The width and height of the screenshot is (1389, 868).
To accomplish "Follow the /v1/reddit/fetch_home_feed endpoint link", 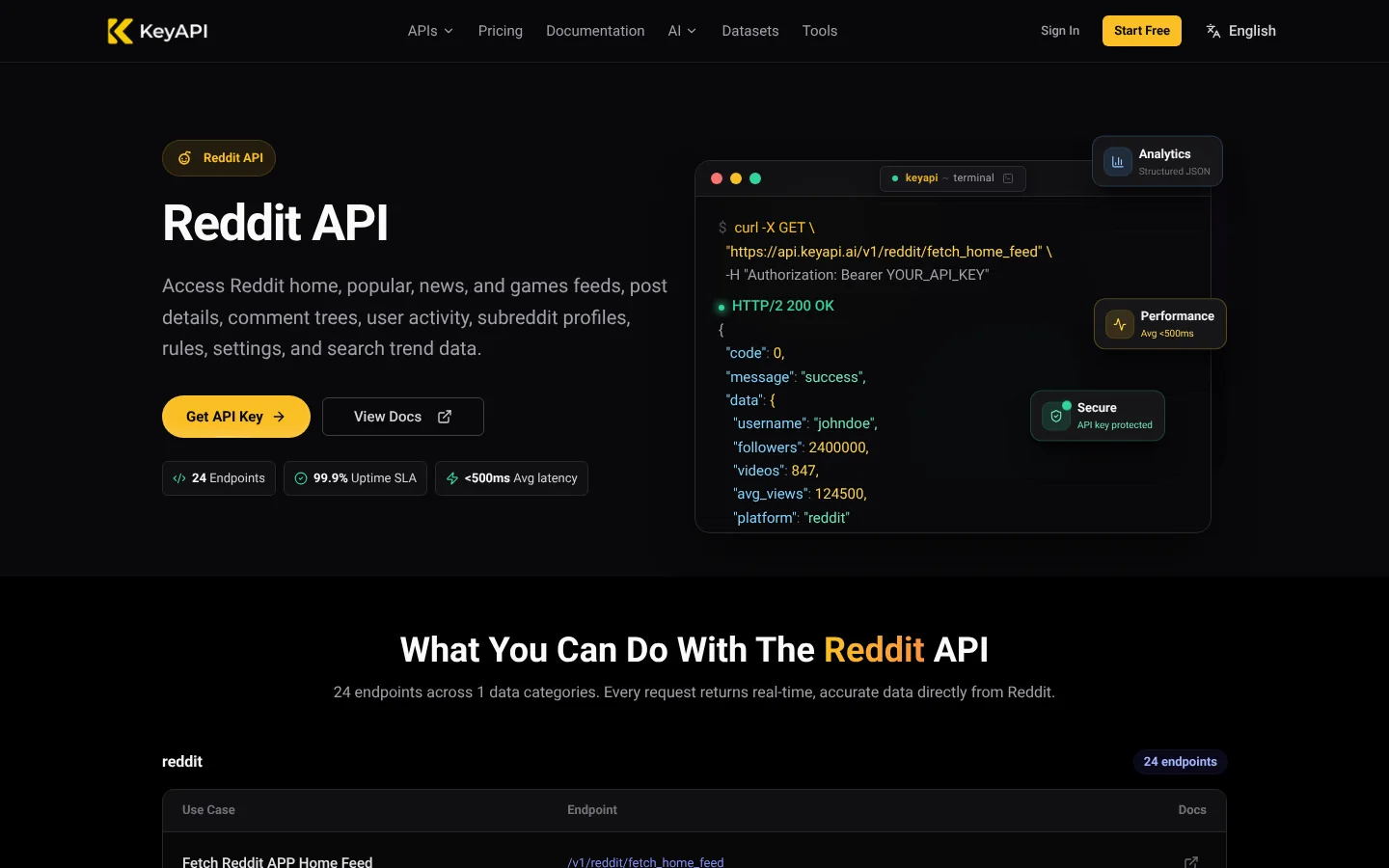I will 645,862.
